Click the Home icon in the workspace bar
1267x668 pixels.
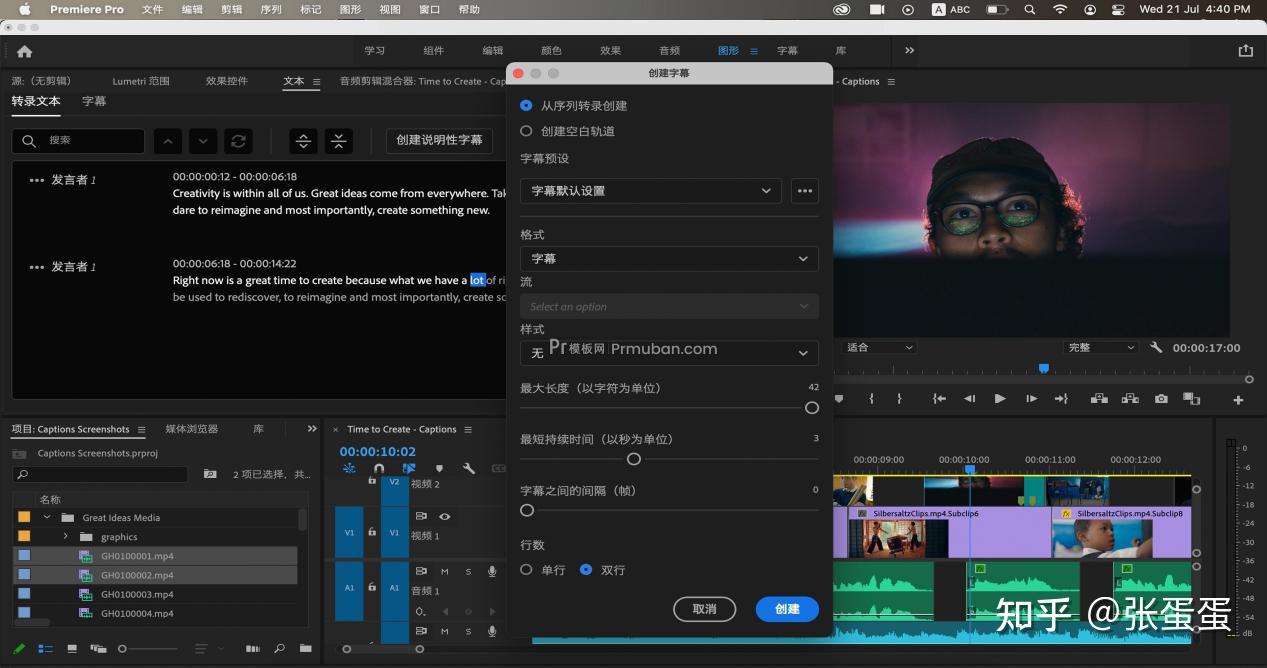click(x=24, y=51)
